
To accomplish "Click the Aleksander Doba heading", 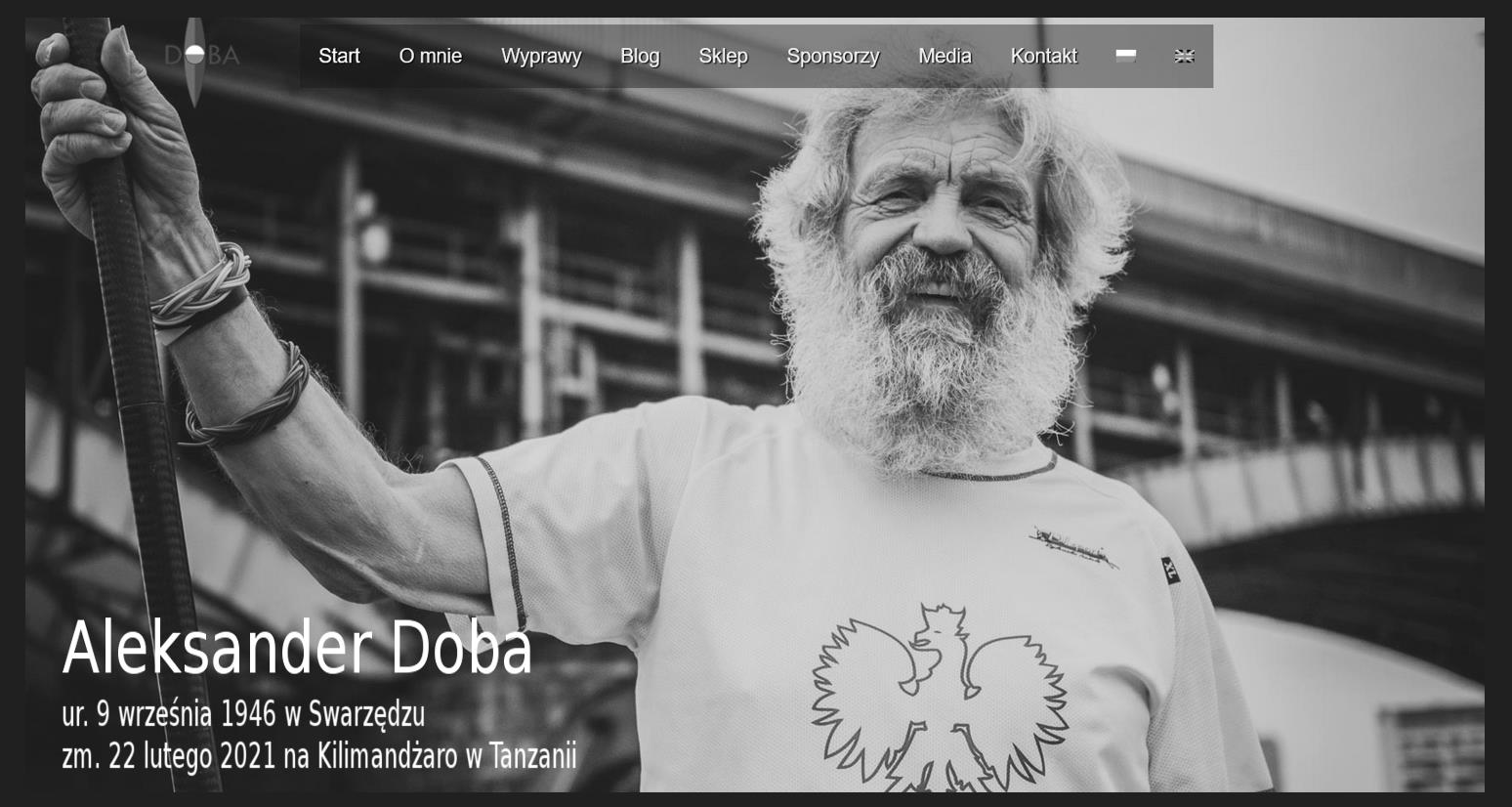I will [x=297, y=648].
